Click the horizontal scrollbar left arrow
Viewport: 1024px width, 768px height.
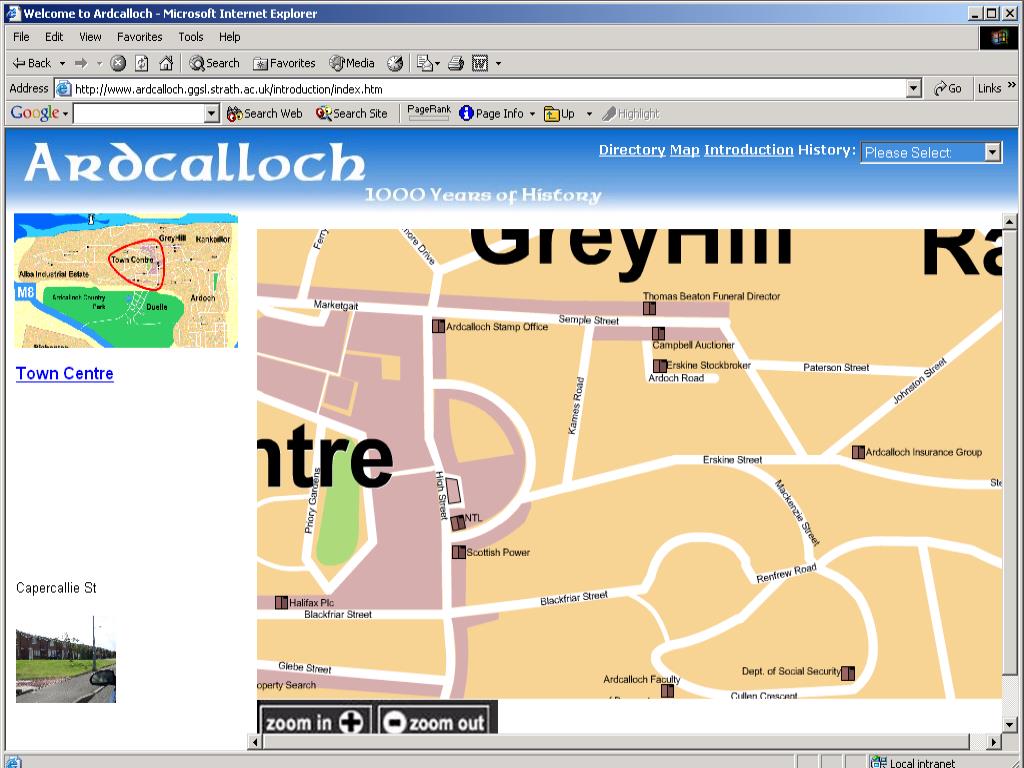pos(255,741)
